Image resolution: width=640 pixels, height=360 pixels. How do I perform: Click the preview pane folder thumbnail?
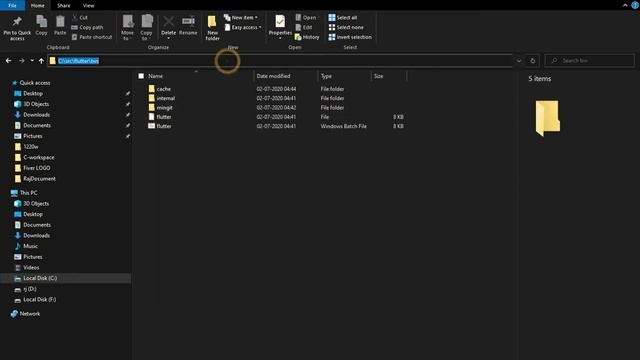point(547,118)
